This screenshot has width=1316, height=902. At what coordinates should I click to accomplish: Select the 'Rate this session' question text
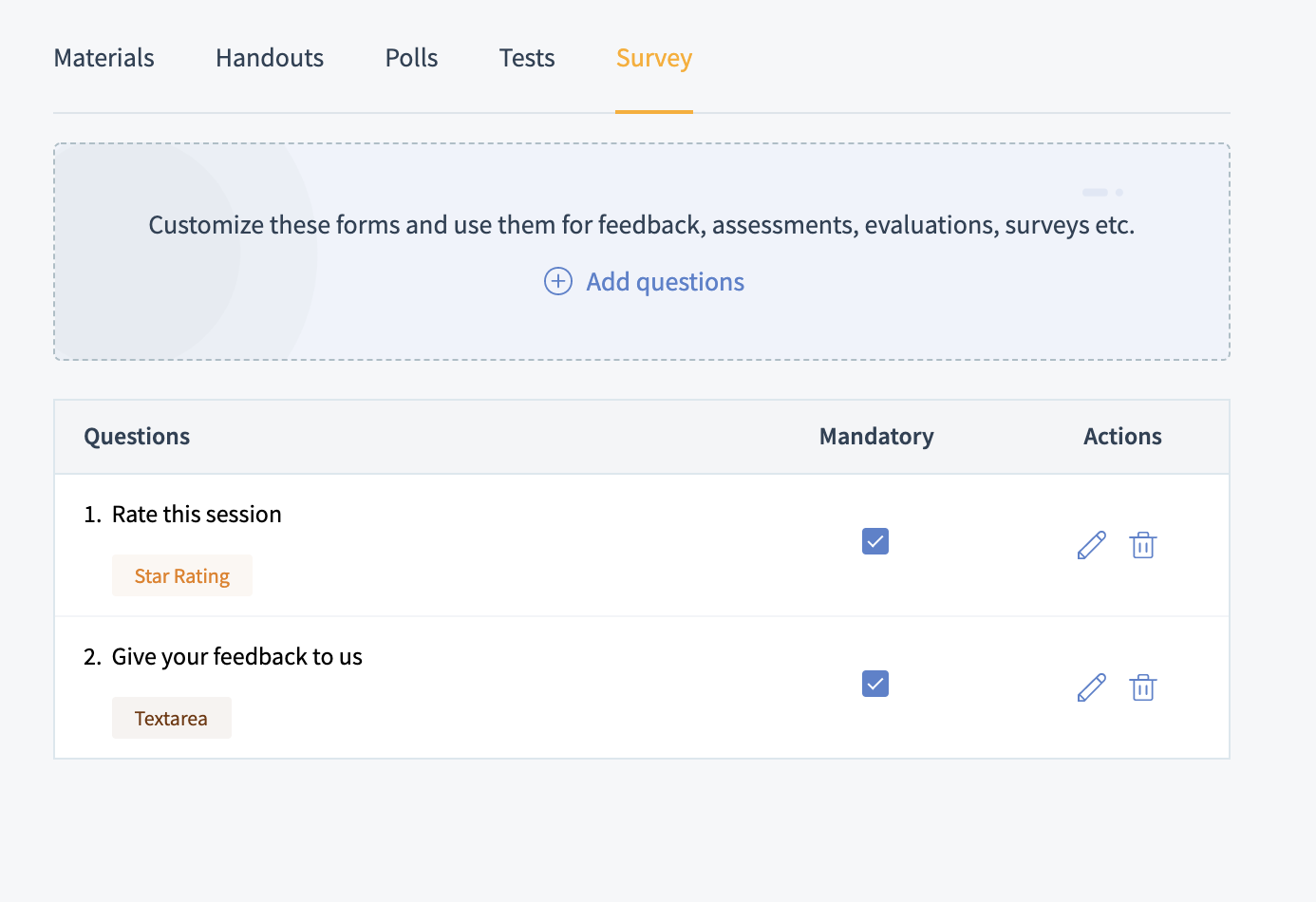[x=197, y=515]
